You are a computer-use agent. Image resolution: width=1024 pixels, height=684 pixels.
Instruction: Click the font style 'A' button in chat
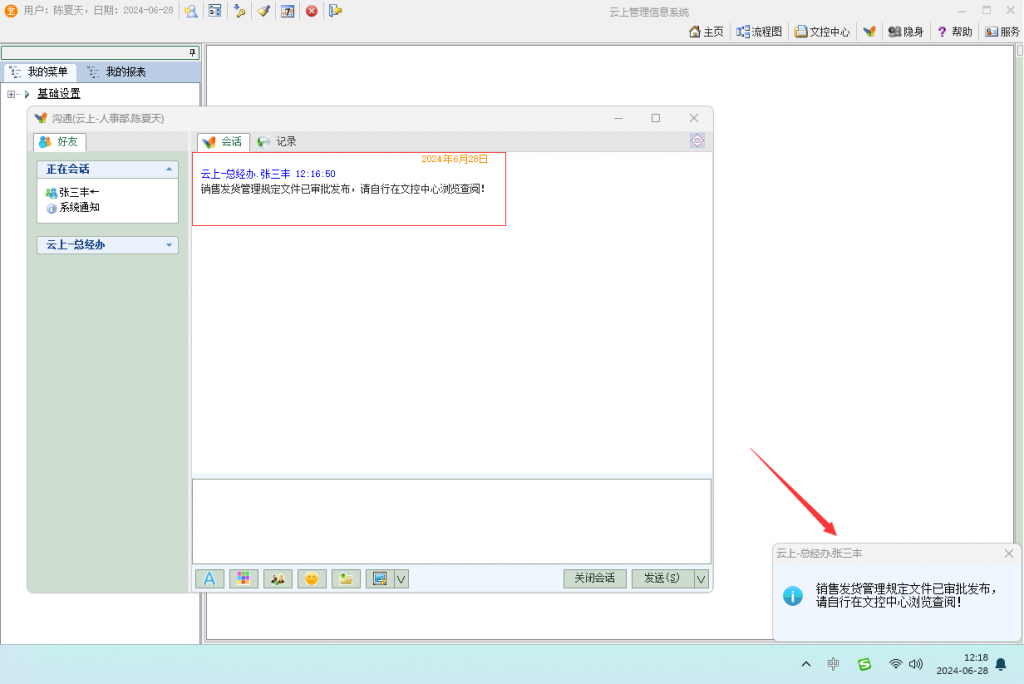tap(209, 579)
